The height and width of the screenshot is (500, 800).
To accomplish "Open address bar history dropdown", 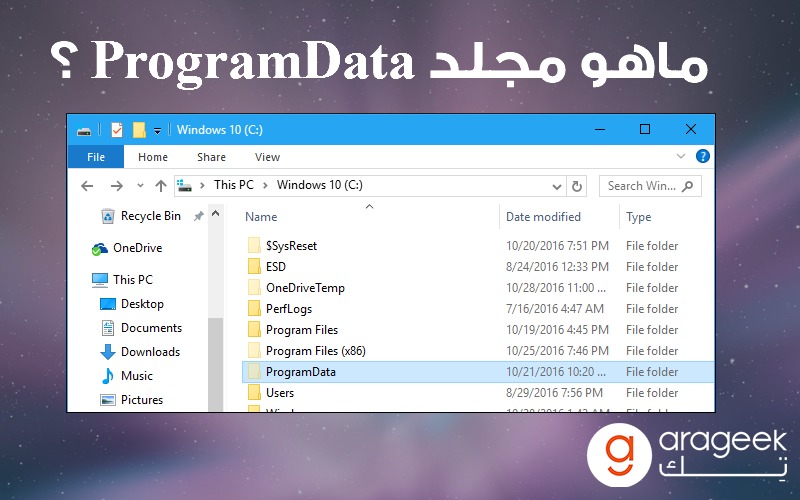I will tap(557, 186).
